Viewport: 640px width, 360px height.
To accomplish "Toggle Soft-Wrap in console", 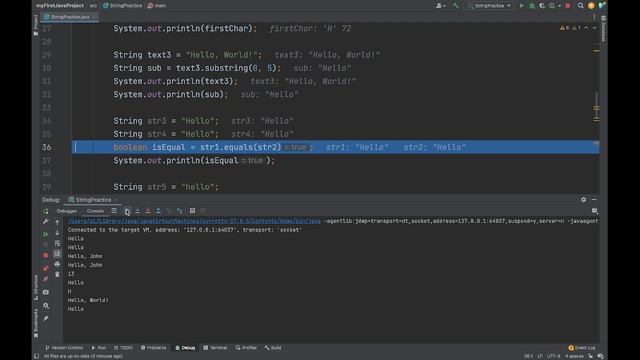I will [x=57, y=243].
